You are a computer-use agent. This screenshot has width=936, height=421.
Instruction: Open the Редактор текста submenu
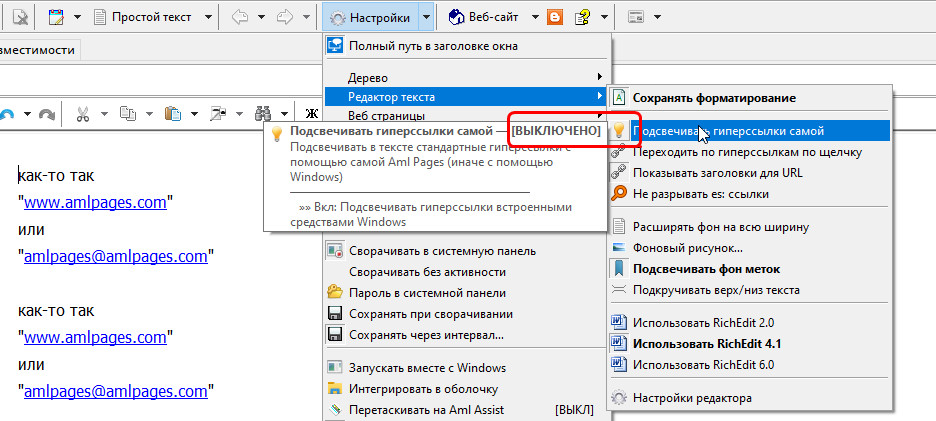(465, 96)
